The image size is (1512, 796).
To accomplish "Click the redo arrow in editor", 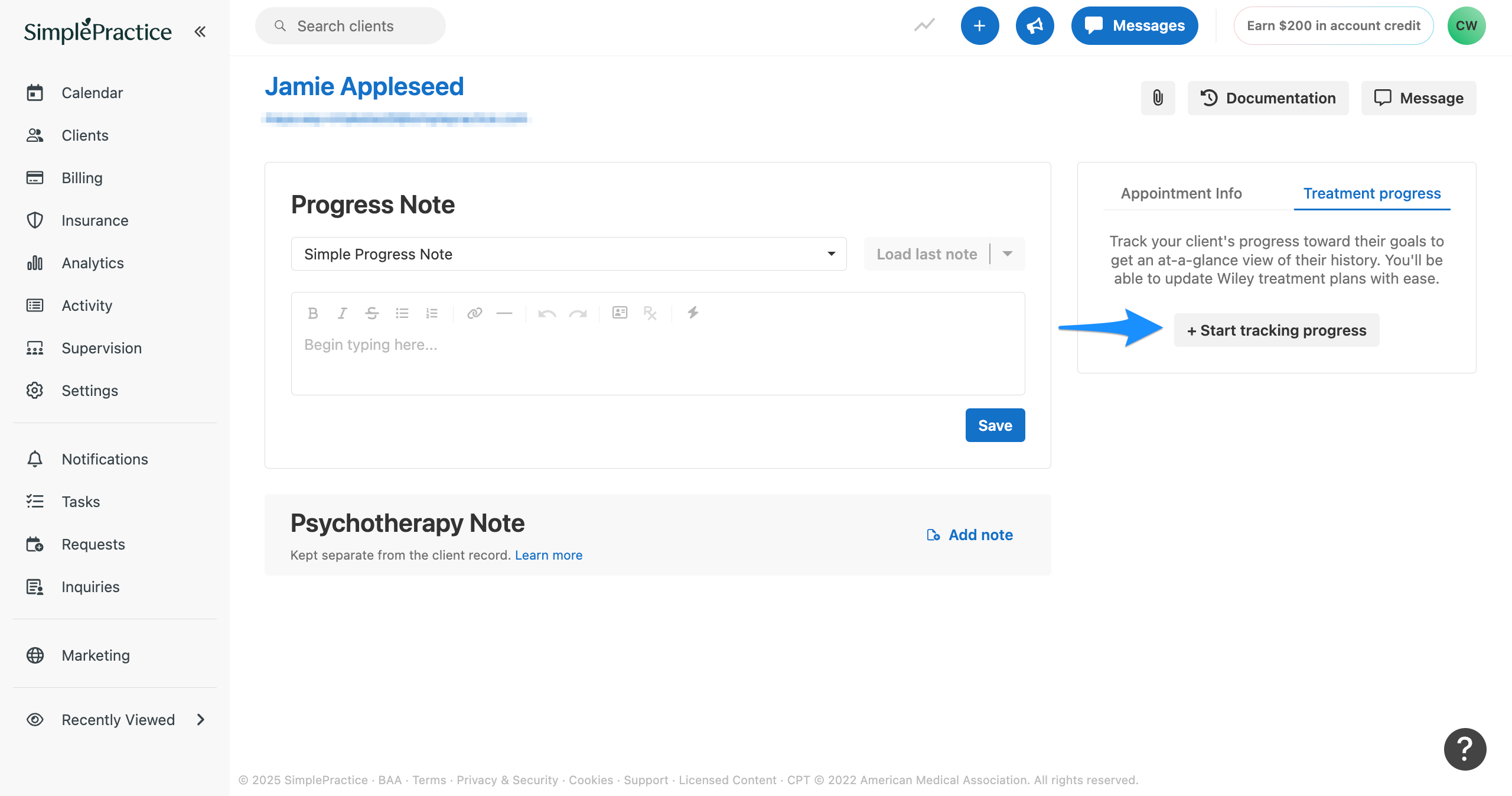I will (x=578, y=313).
